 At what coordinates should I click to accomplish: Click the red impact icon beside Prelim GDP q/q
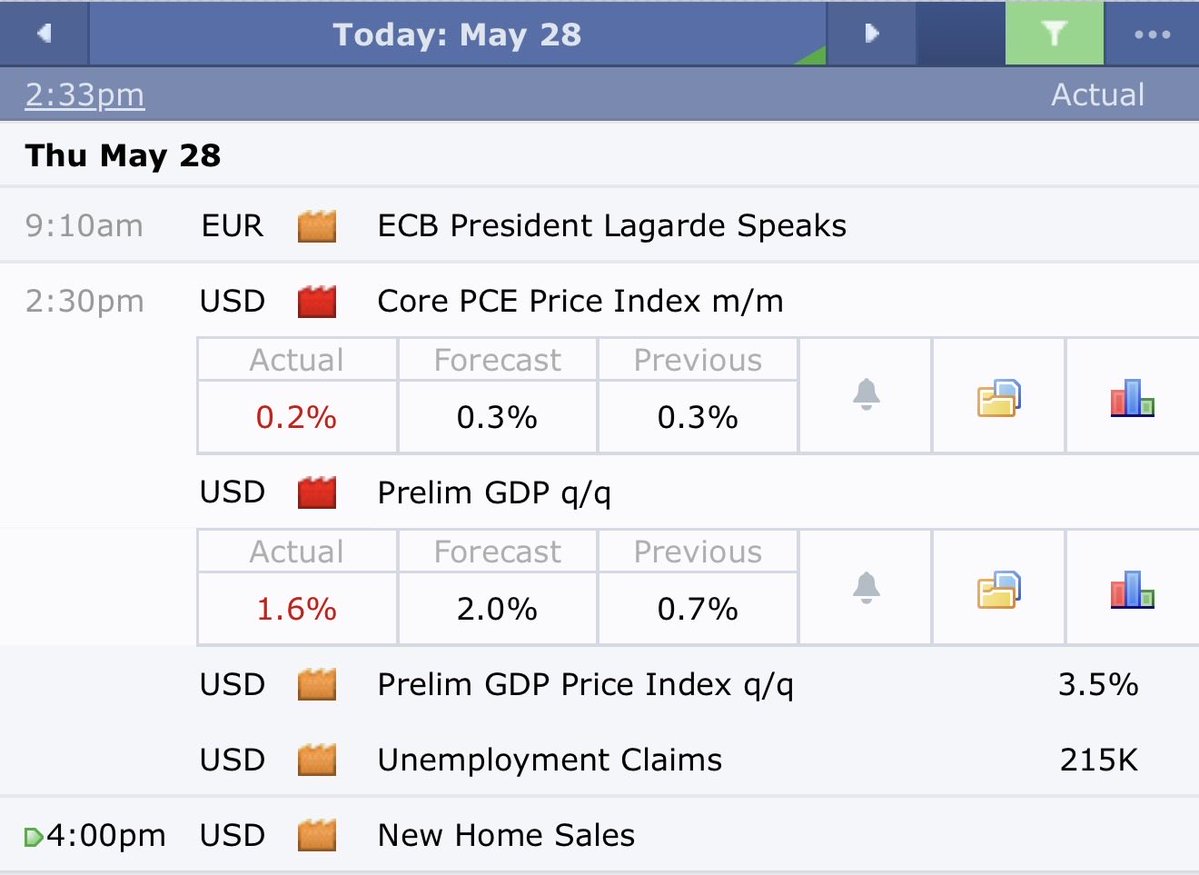pyautogui.click(x=317, y=492)
